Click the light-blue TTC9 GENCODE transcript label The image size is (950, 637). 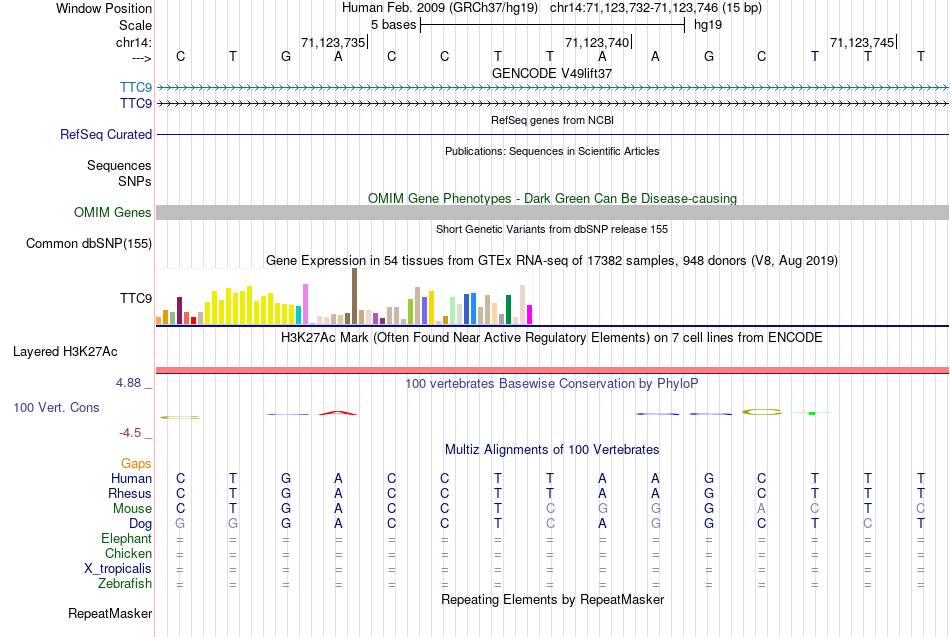136,87
